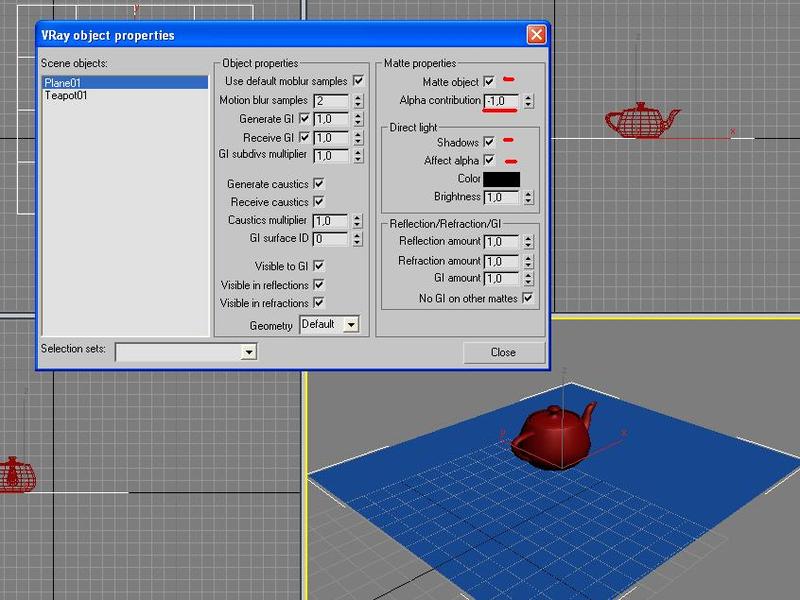Adjust the Refraction amount spinner
Screen dimensions: 800x600
point(529,262)
